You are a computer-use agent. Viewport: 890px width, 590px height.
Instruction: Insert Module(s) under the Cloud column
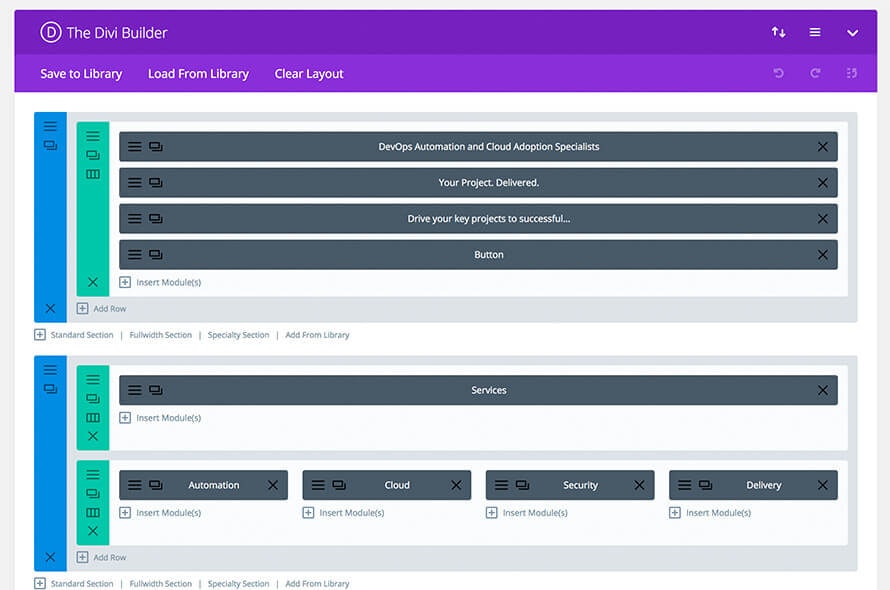343,513
